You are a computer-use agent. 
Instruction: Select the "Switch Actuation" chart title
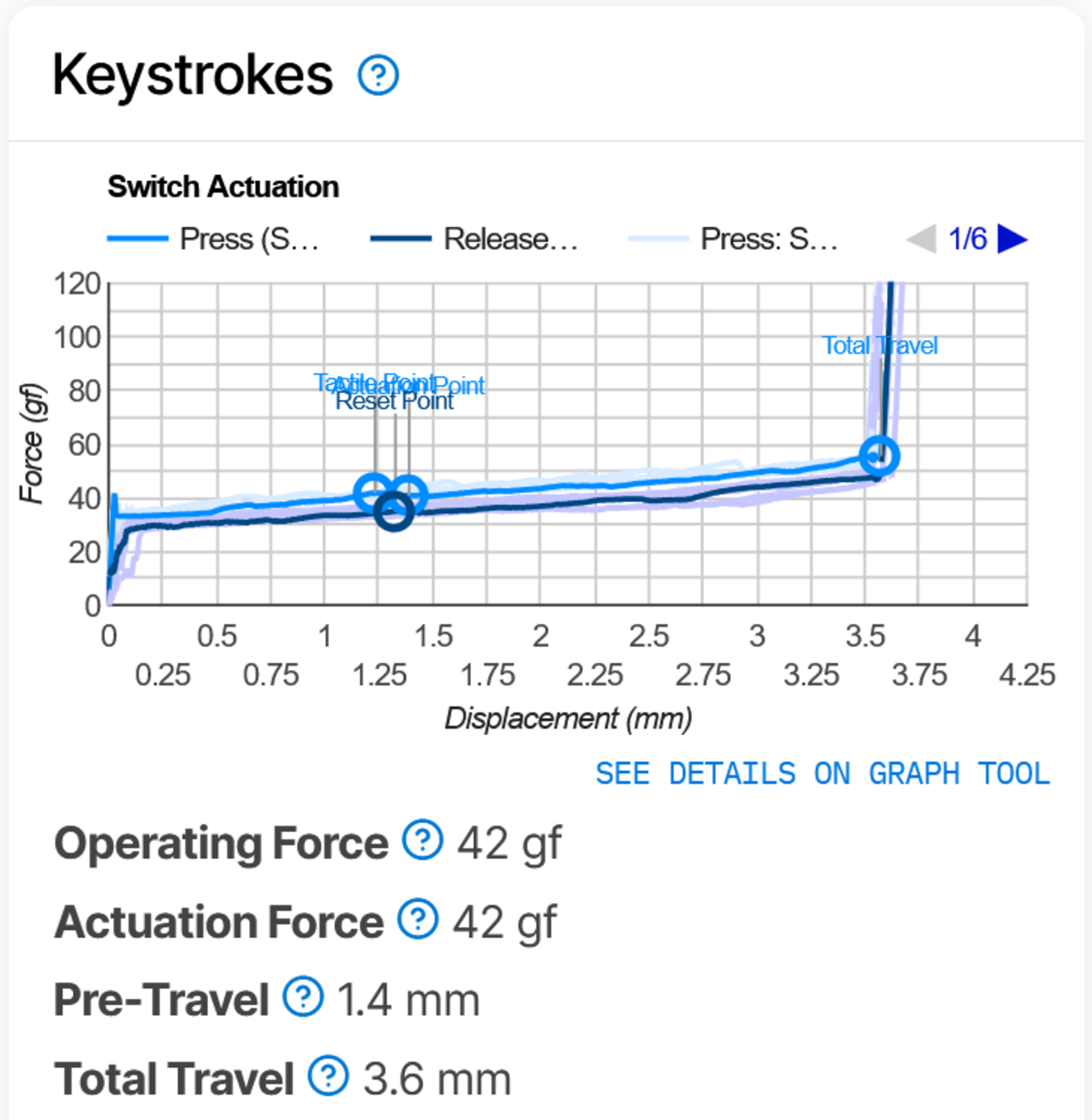point(224,187)
